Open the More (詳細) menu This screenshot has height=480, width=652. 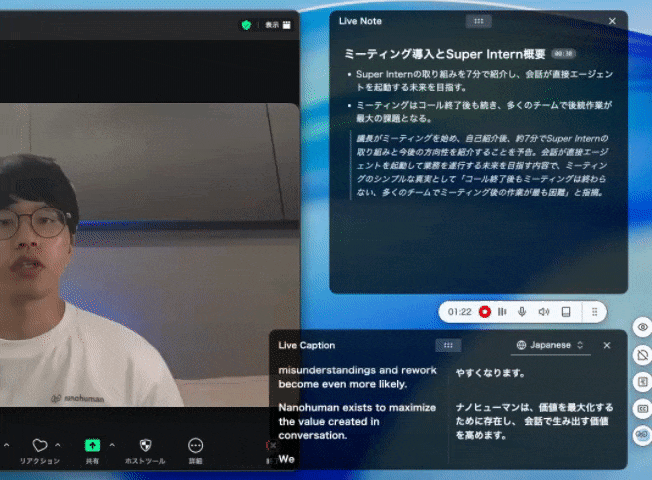[x=195, y=446]
